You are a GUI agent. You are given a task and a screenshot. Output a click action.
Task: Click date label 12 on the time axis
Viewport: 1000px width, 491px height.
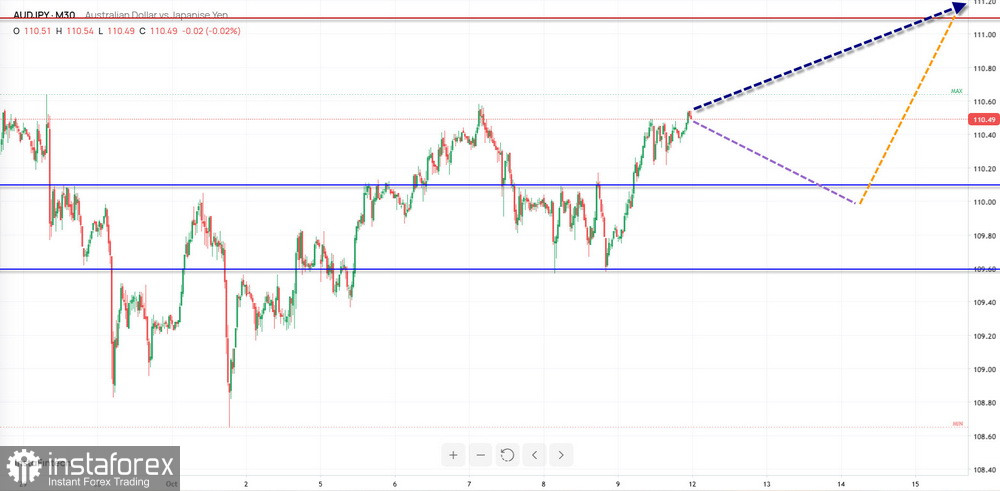(x=692, y=484)
